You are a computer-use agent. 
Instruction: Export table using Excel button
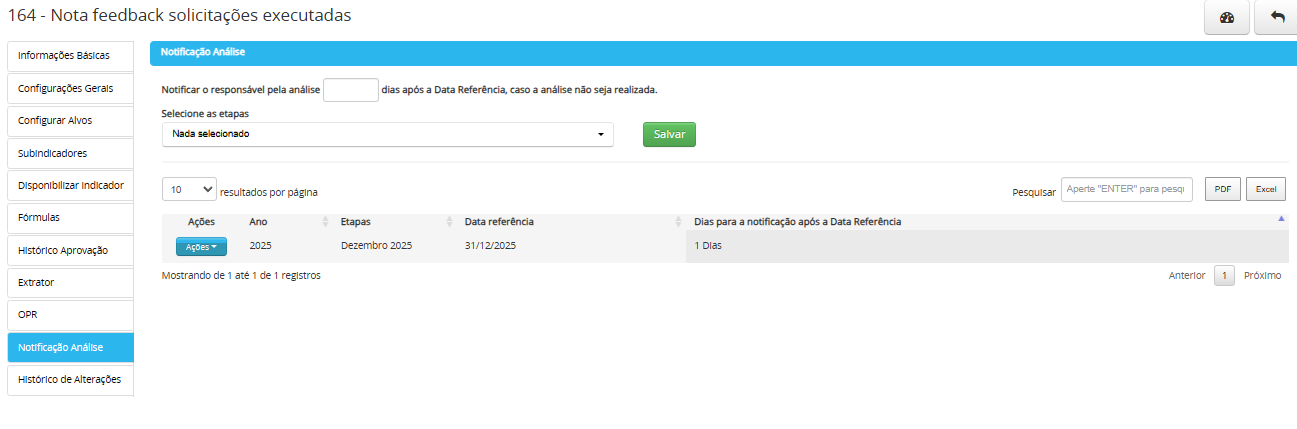point(1265,189)
